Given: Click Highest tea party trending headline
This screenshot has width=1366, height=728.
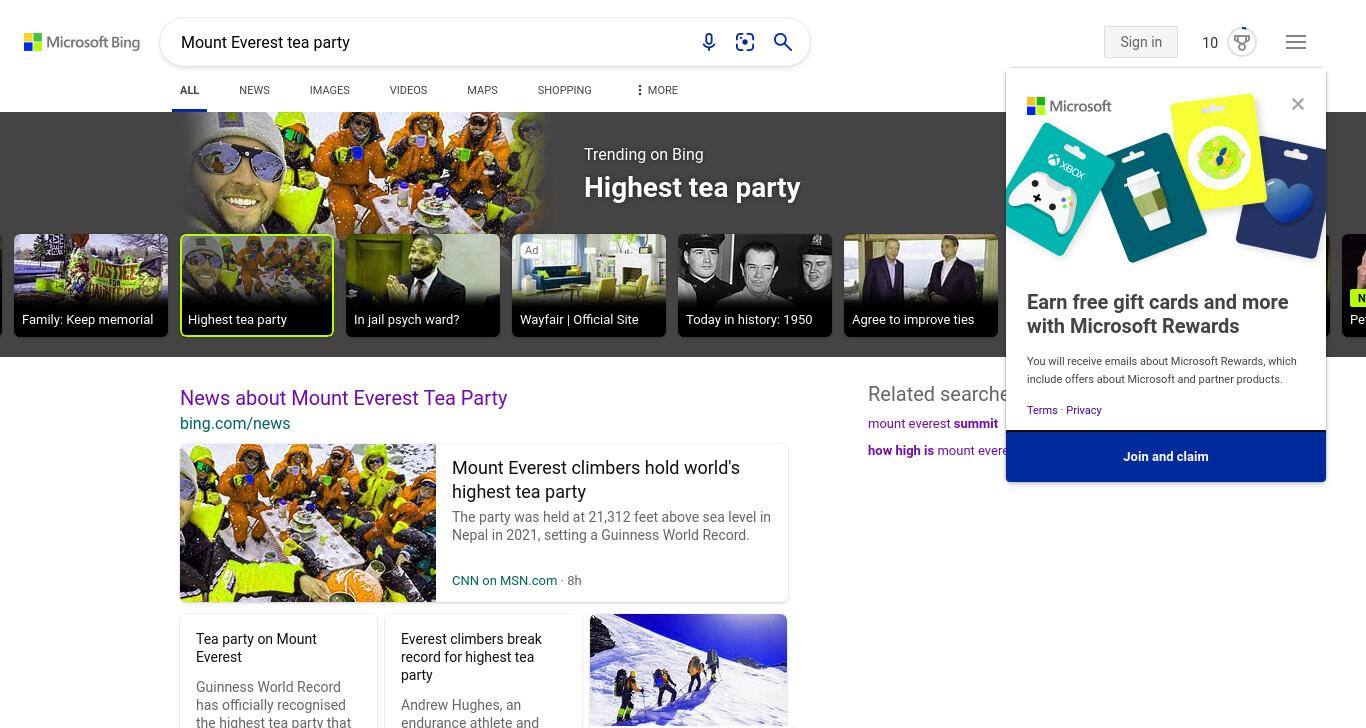Looking at the screenshot, I should (692, 188).
